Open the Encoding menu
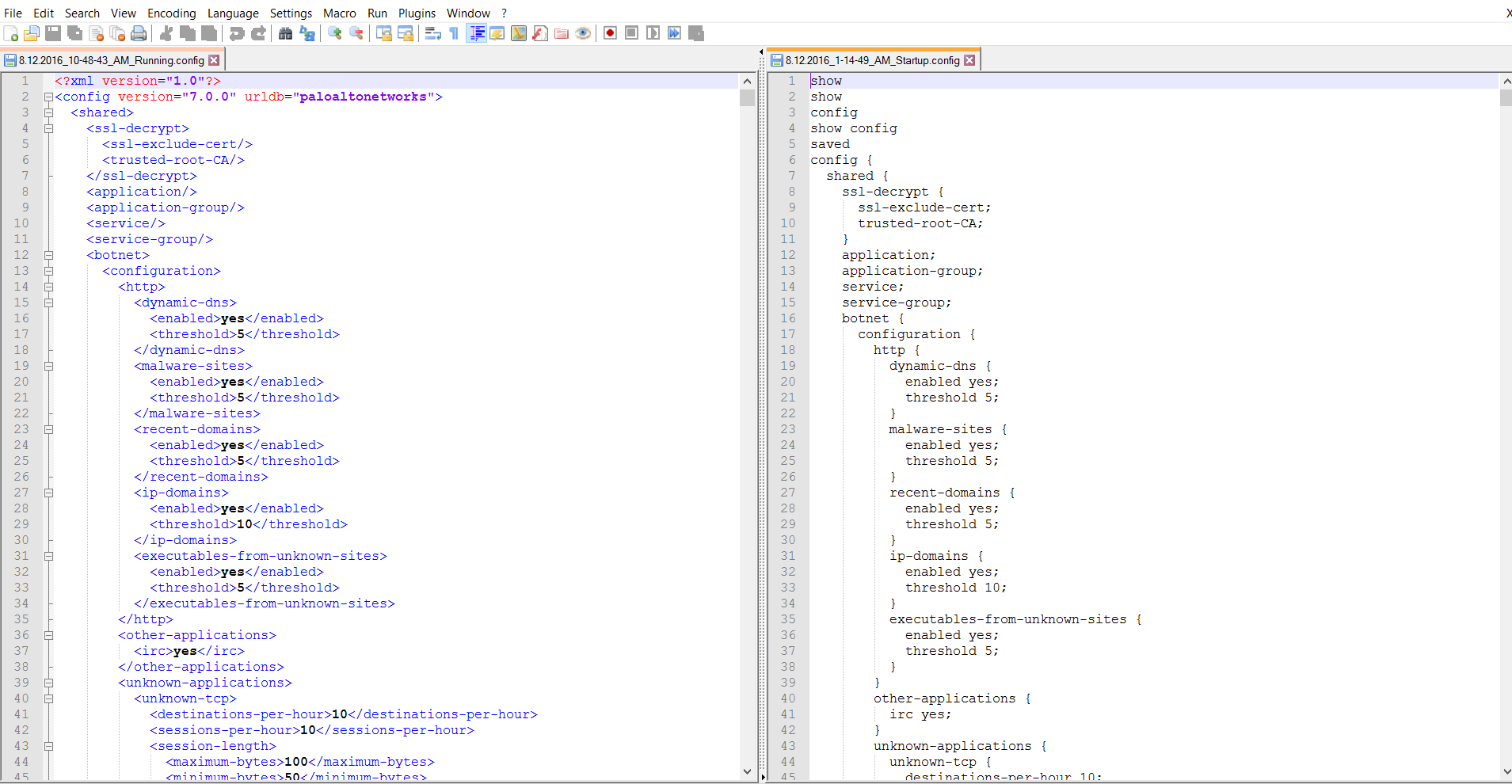This screenshot has width=1512, height=784. [x=171, y=13]
